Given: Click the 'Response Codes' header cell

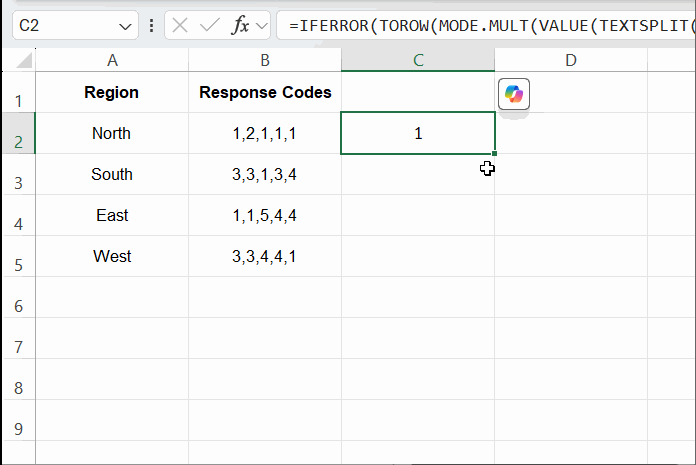Looking at the screenshot, I should (265, 92).
